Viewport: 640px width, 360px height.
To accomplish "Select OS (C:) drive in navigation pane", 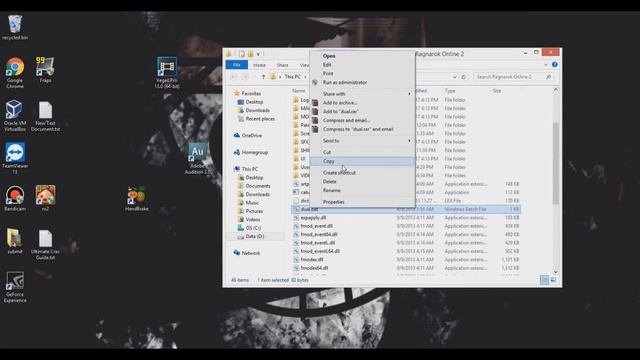I will coord(249,228).
